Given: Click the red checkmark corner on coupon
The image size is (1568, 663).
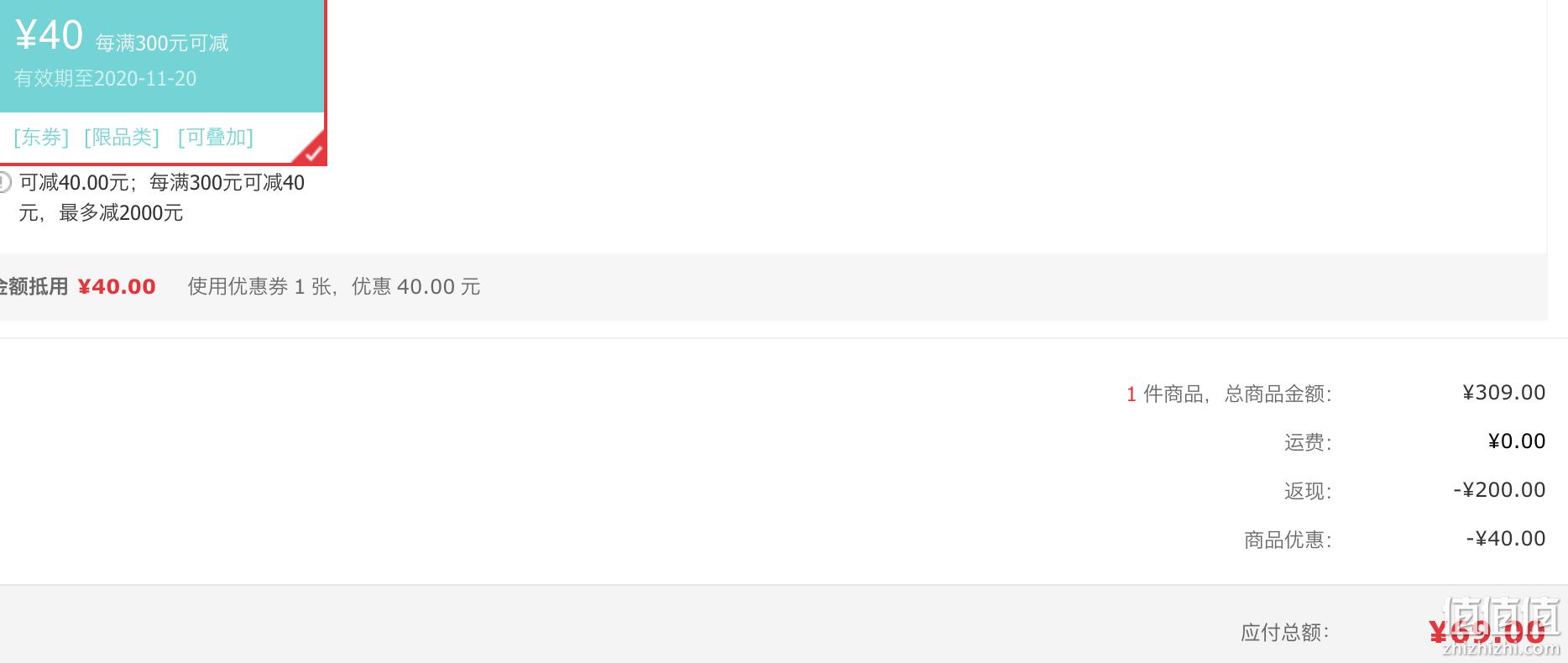Looking at the screenshot, I should pos(311,150).
